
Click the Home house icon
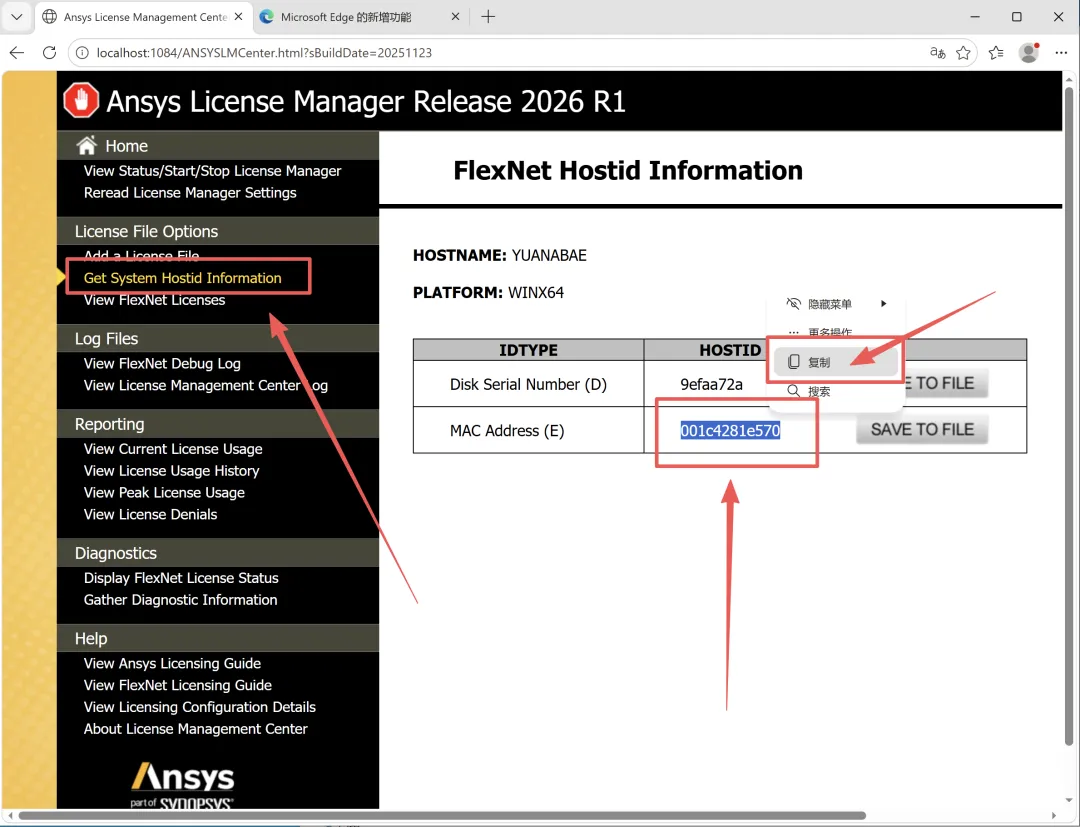pos(87,145)
